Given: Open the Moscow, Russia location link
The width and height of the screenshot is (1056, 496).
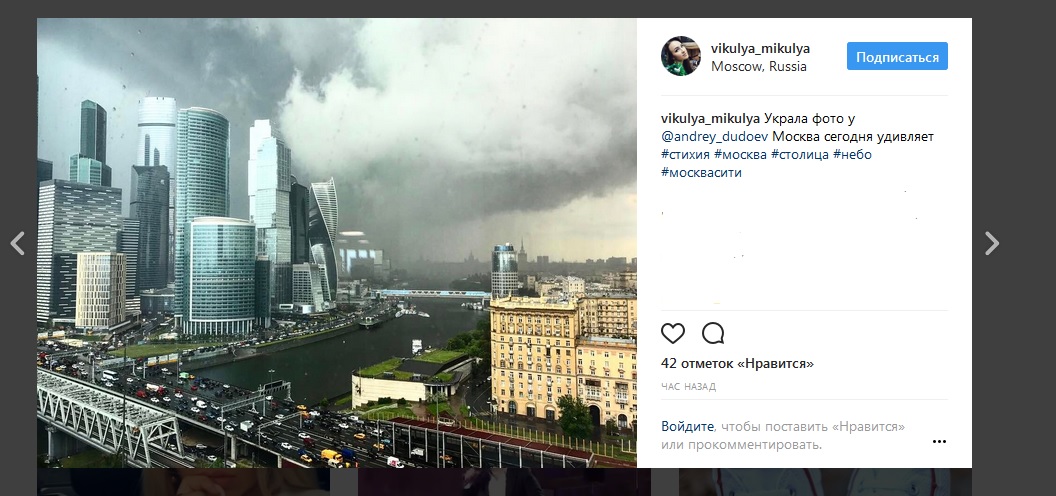Looking at the screenshot, I should point(758,67).
